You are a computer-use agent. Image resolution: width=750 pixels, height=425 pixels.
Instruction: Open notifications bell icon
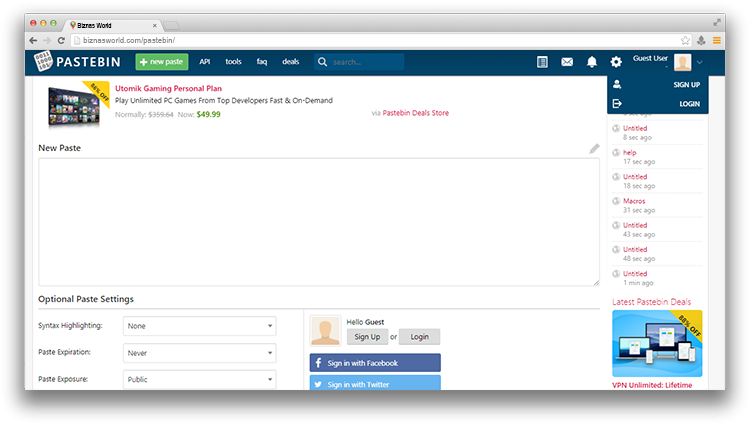tap(592, 62)
